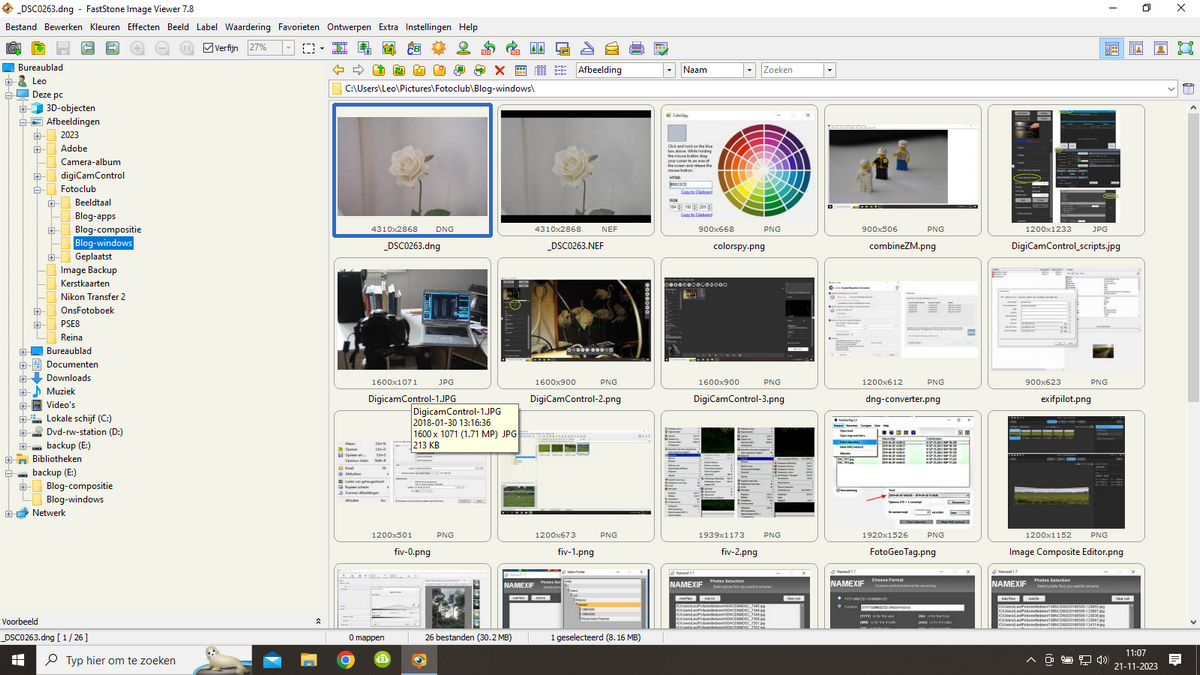1200x675 pixels.
Task: Open the Waardering menu
Action: pos(247,27)
